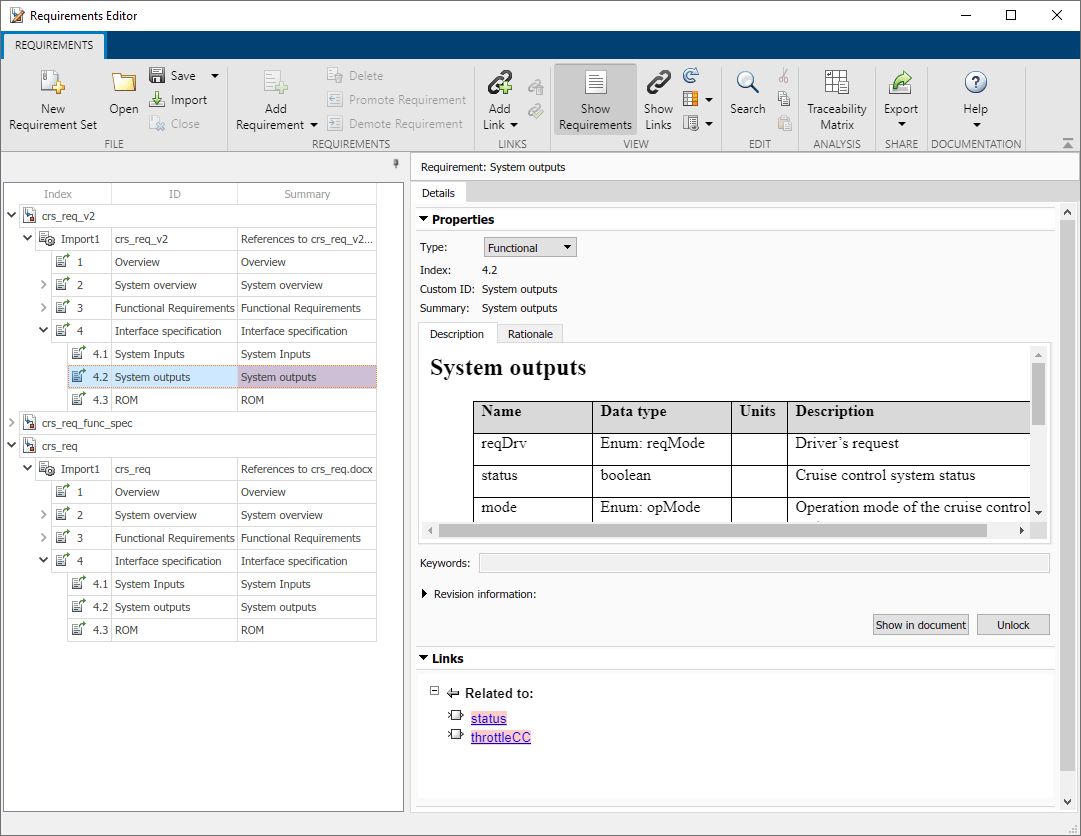Open the Export menu
The image size is (1081, 836).
pyautogui.click(x=900, y=100)
